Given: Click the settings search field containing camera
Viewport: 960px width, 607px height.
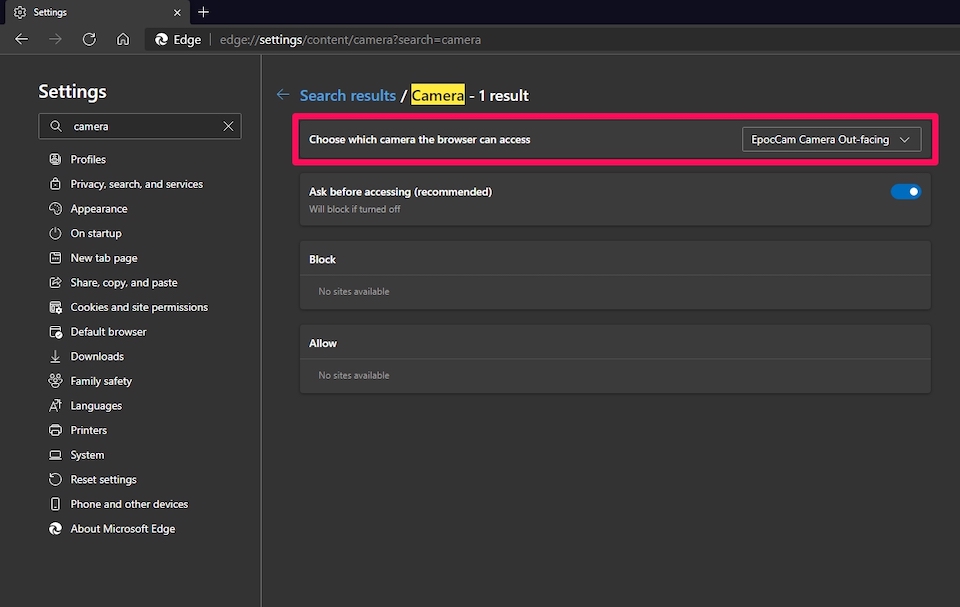Looking at the screenshot, I should click(140, 126).
